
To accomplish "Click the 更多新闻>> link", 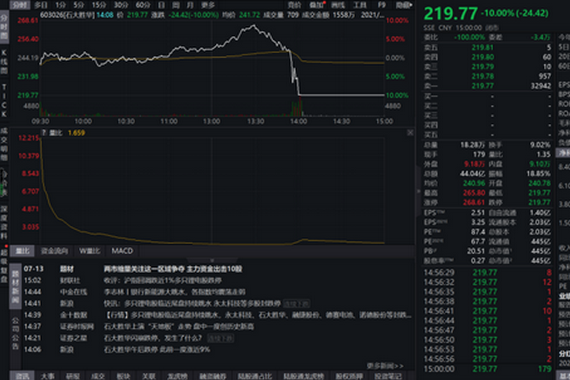I will (385, 365).
